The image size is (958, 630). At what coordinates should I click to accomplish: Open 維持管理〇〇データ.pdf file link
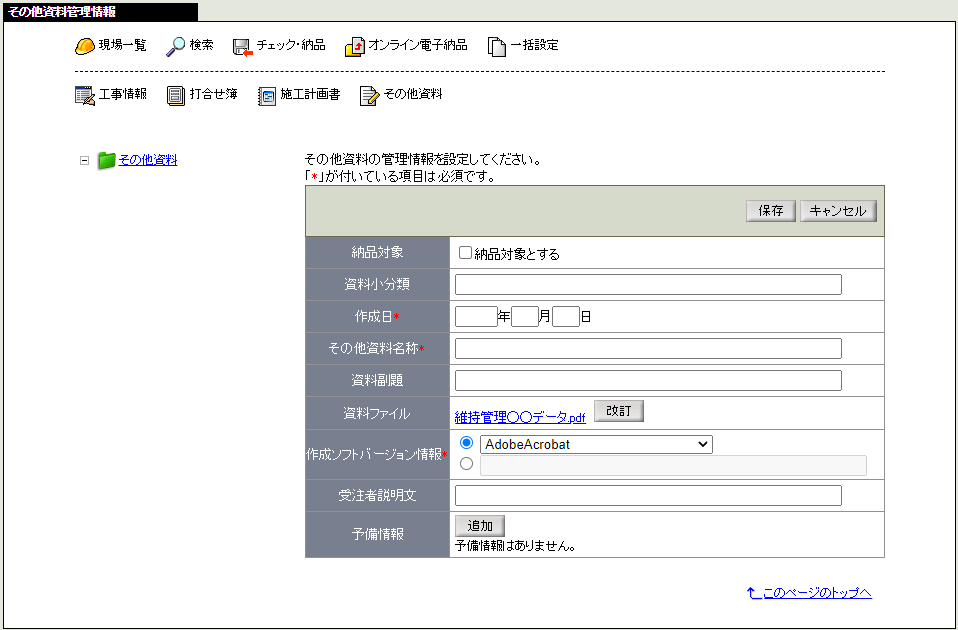(520, 418)
